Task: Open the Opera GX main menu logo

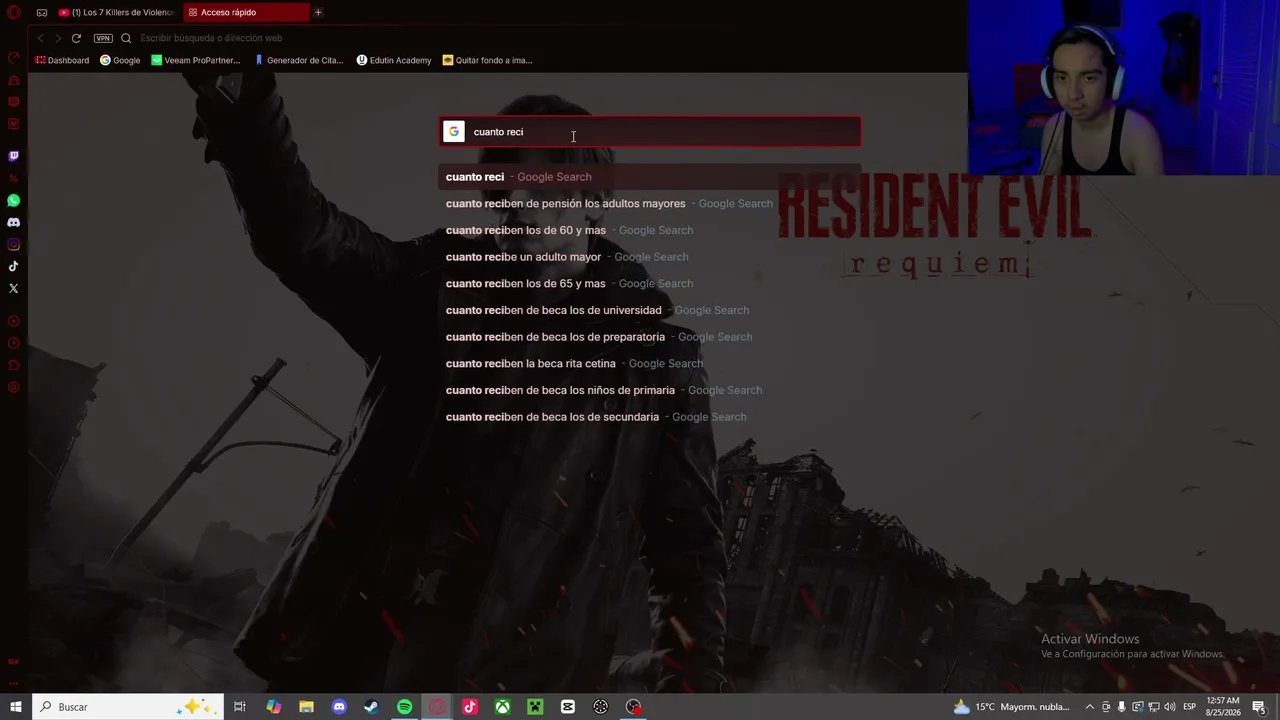Action: (x=14, y=12)
